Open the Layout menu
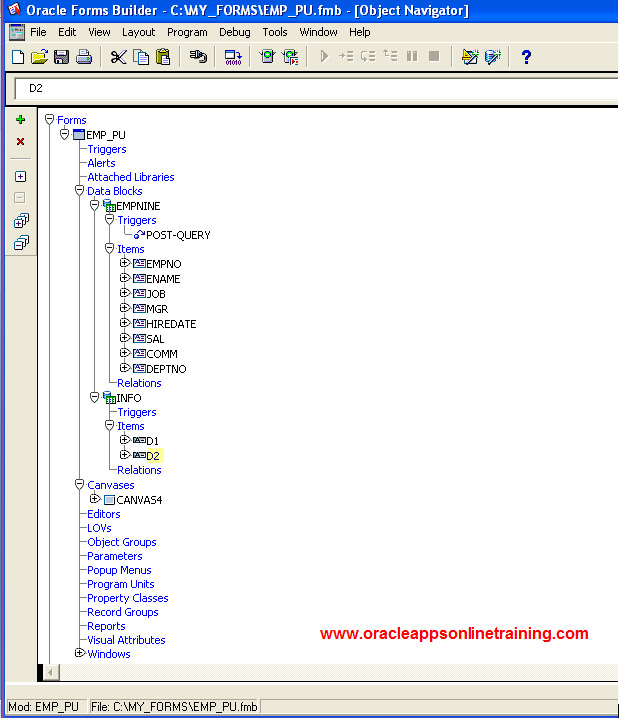This screenshot has width=619, height=723. pyautogui.click(x=138, y=32)
